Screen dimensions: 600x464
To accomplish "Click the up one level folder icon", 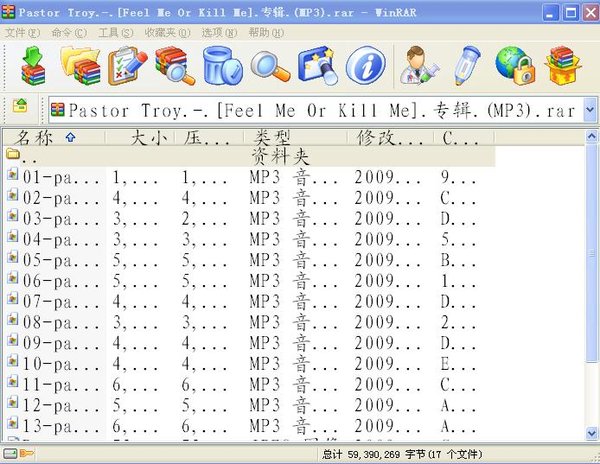I will [20, 106].
